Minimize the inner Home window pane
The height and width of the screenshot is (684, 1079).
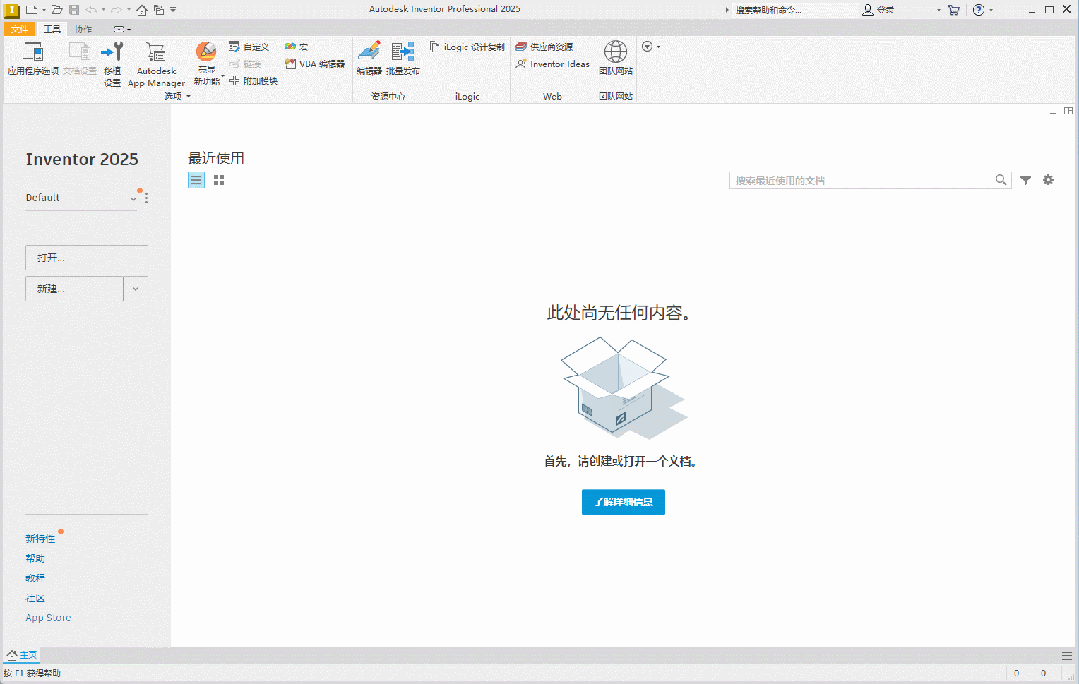(x=1053, y=111)
